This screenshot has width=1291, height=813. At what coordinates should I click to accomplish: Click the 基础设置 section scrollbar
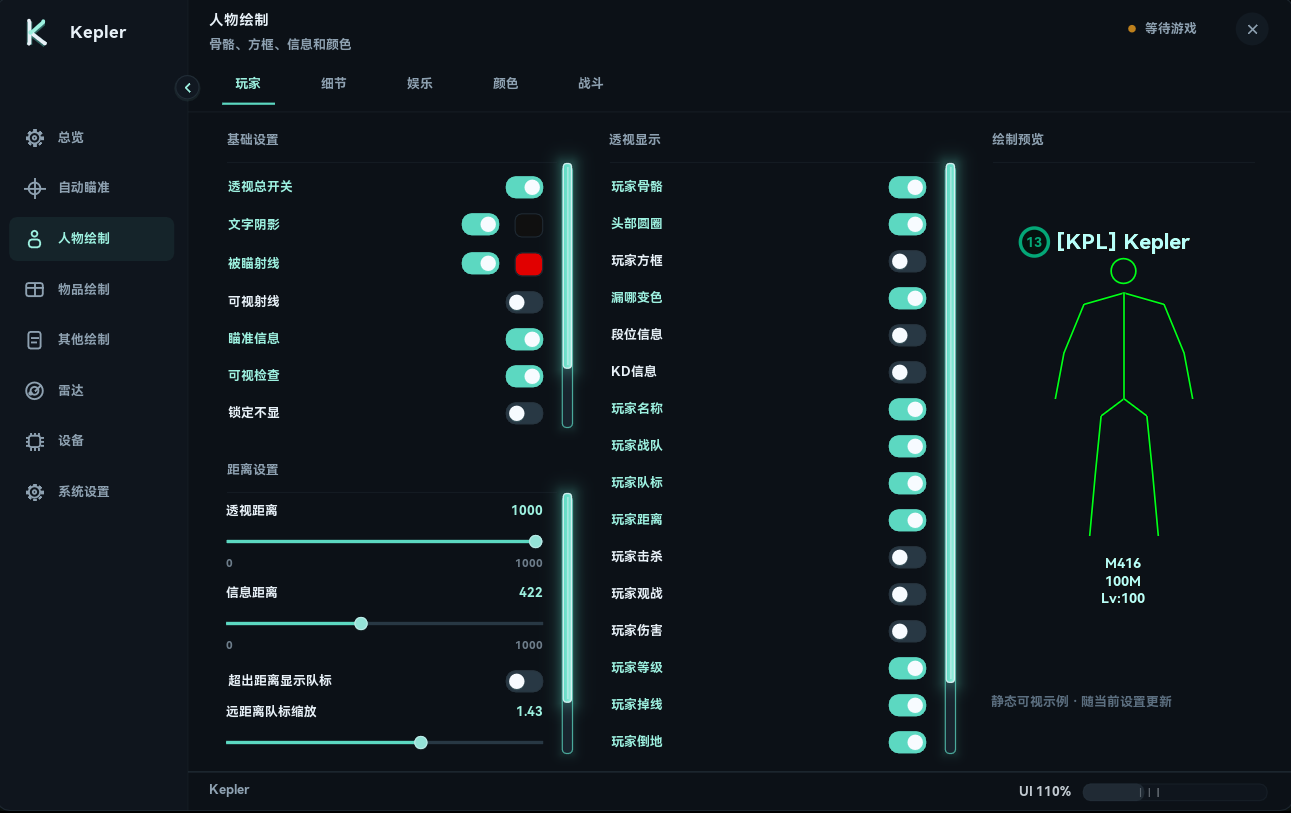pos(568,296)
